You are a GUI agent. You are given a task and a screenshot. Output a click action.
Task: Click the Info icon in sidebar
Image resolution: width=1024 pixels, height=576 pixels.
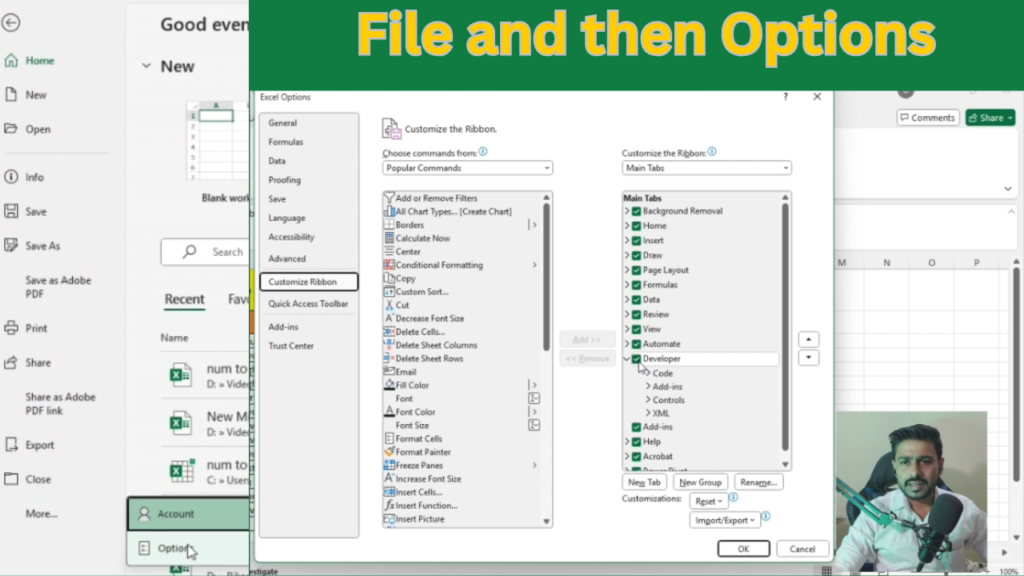coord(11,177)
